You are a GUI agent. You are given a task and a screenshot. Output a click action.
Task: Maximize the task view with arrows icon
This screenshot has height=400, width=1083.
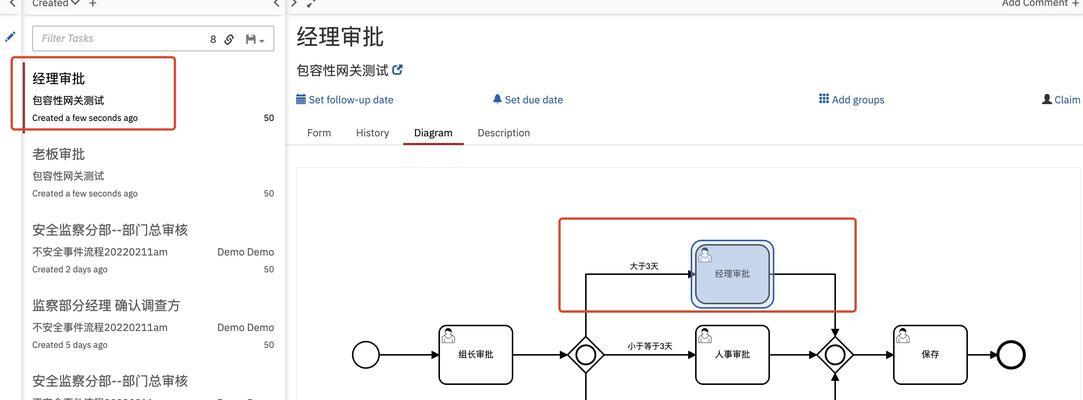pyautogui.click(x=311, y=3)
